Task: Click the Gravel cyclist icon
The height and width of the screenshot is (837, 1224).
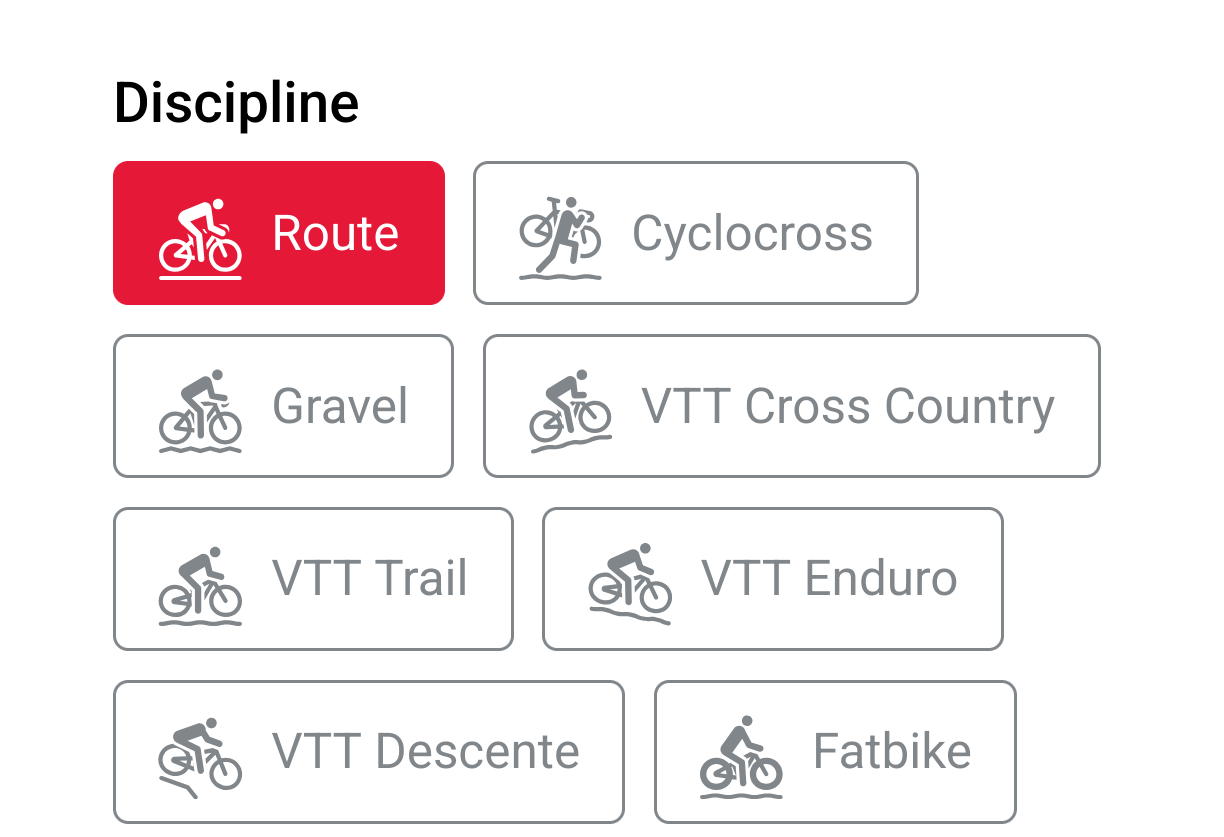Action: click(200, 410)
